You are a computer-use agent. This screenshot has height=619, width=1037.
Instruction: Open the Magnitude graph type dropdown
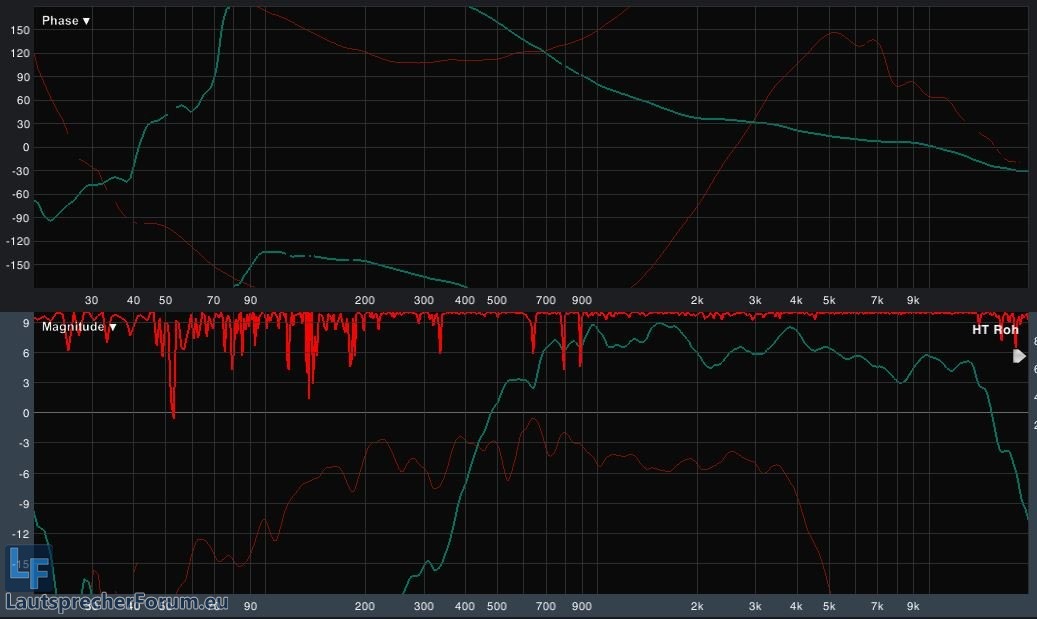tap(79, 327)
